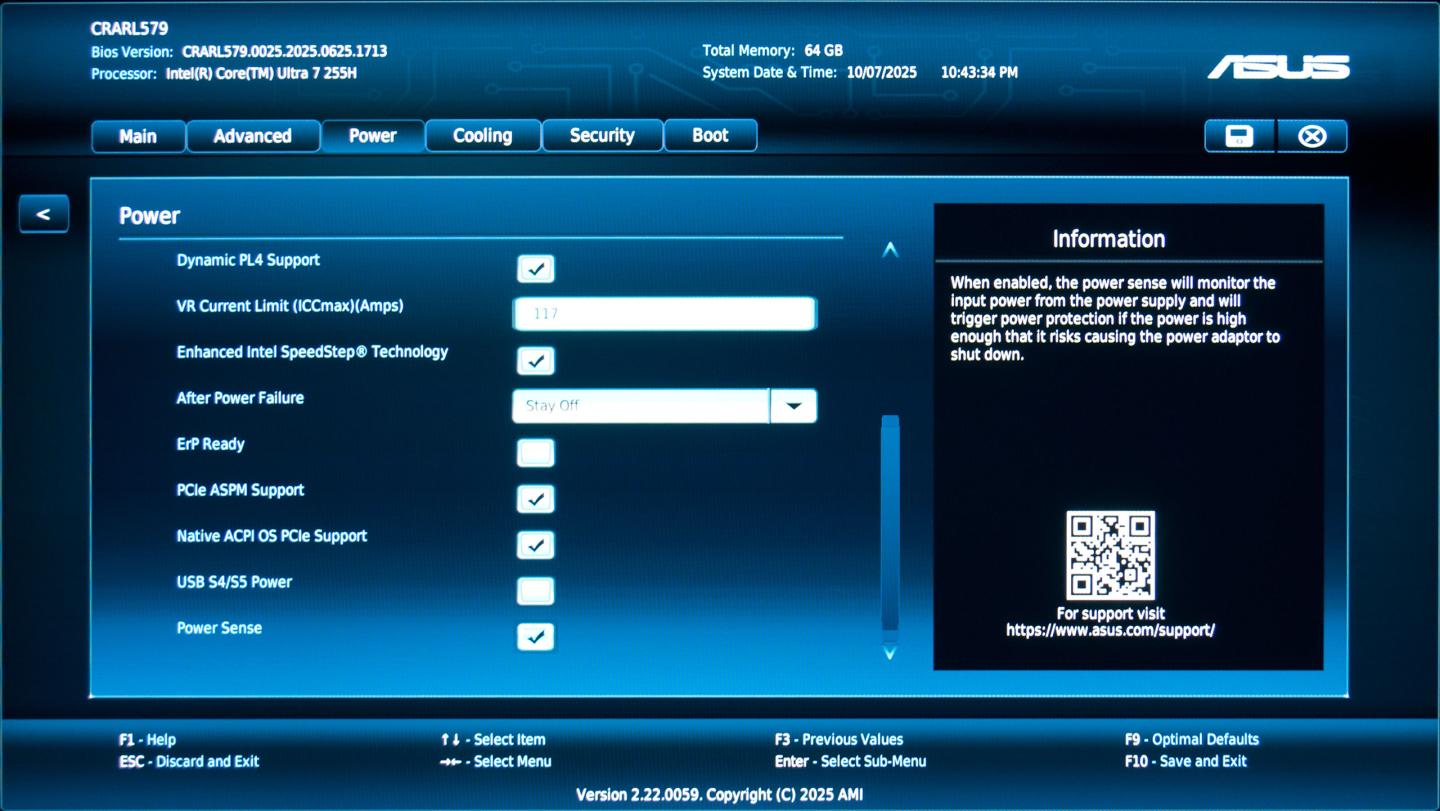The image size is (1440, 811).
Task: Click the ASUS logo
Action: [x=1278, y=67]
